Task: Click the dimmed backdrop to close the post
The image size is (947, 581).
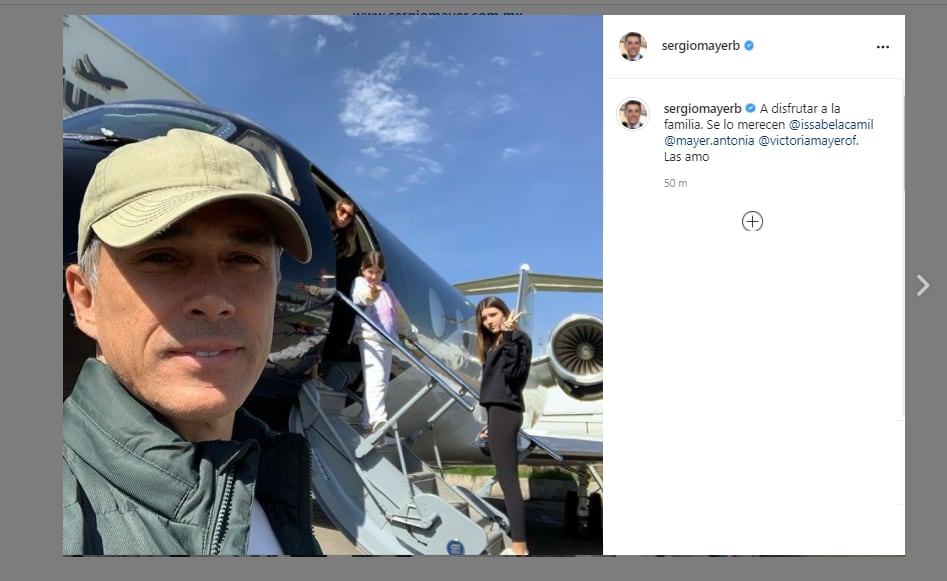Action: pyautogui.click(x=30, y=300)
